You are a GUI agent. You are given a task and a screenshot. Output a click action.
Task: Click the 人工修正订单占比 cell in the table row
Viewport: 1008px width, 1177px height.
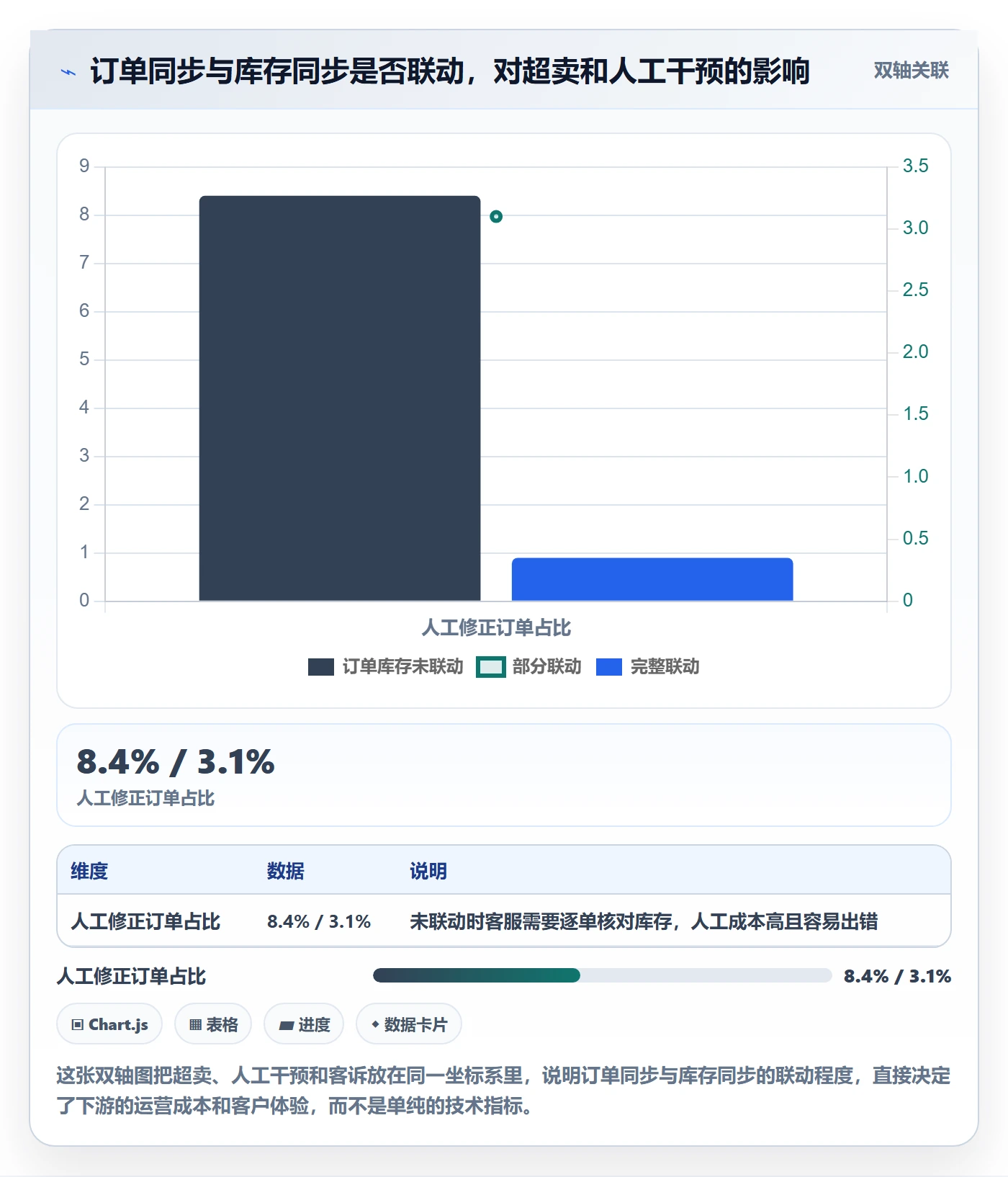[145, 921]
